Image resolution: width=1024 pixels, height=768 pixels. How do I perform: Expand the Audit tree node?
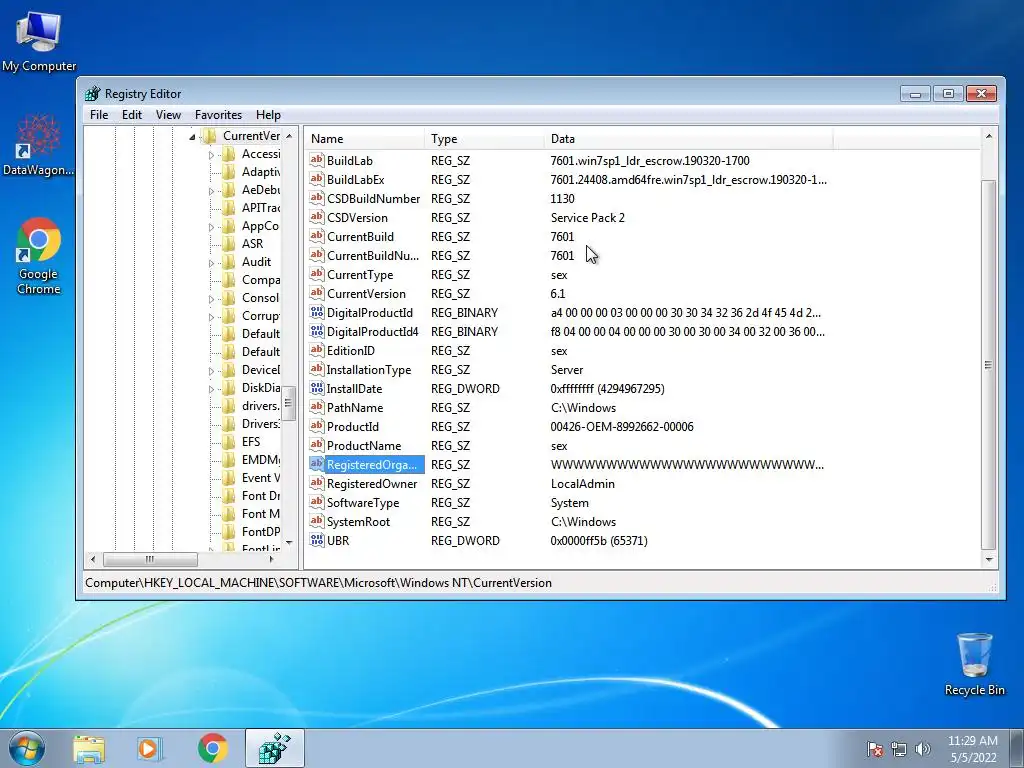(x=211, y=263)
